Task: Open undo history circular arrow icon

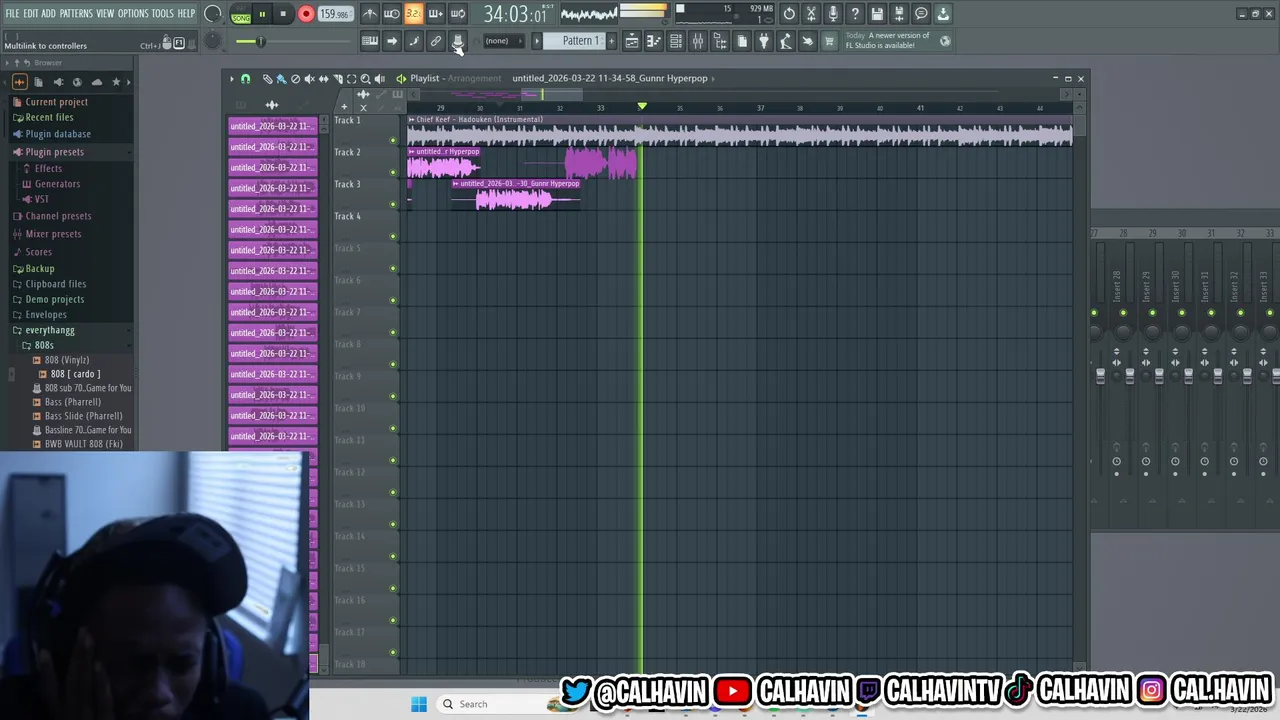Action: click(x=789, y=14)
